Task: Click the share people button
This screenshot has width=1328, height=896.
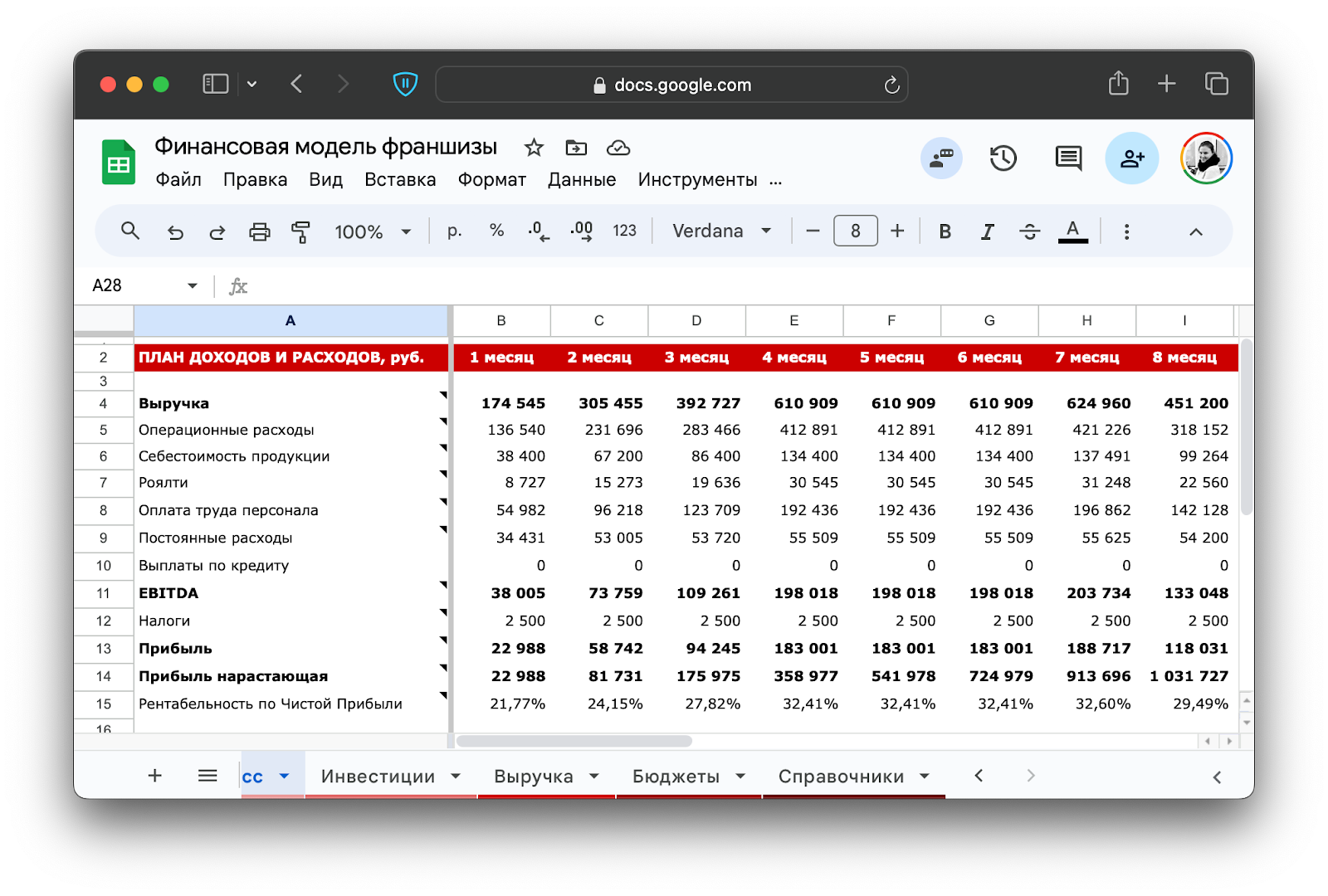Action: click(x=1131, y=158)
